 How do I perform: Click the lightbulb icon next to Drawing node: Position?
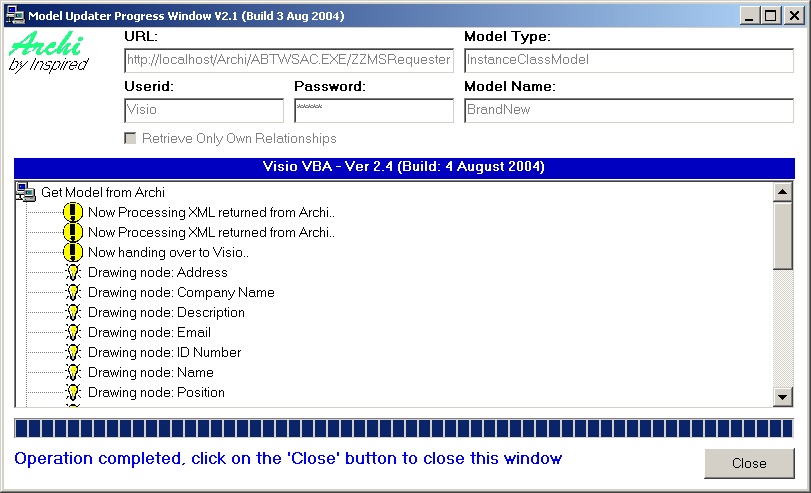pyautogui.click(x=72, y=392)
